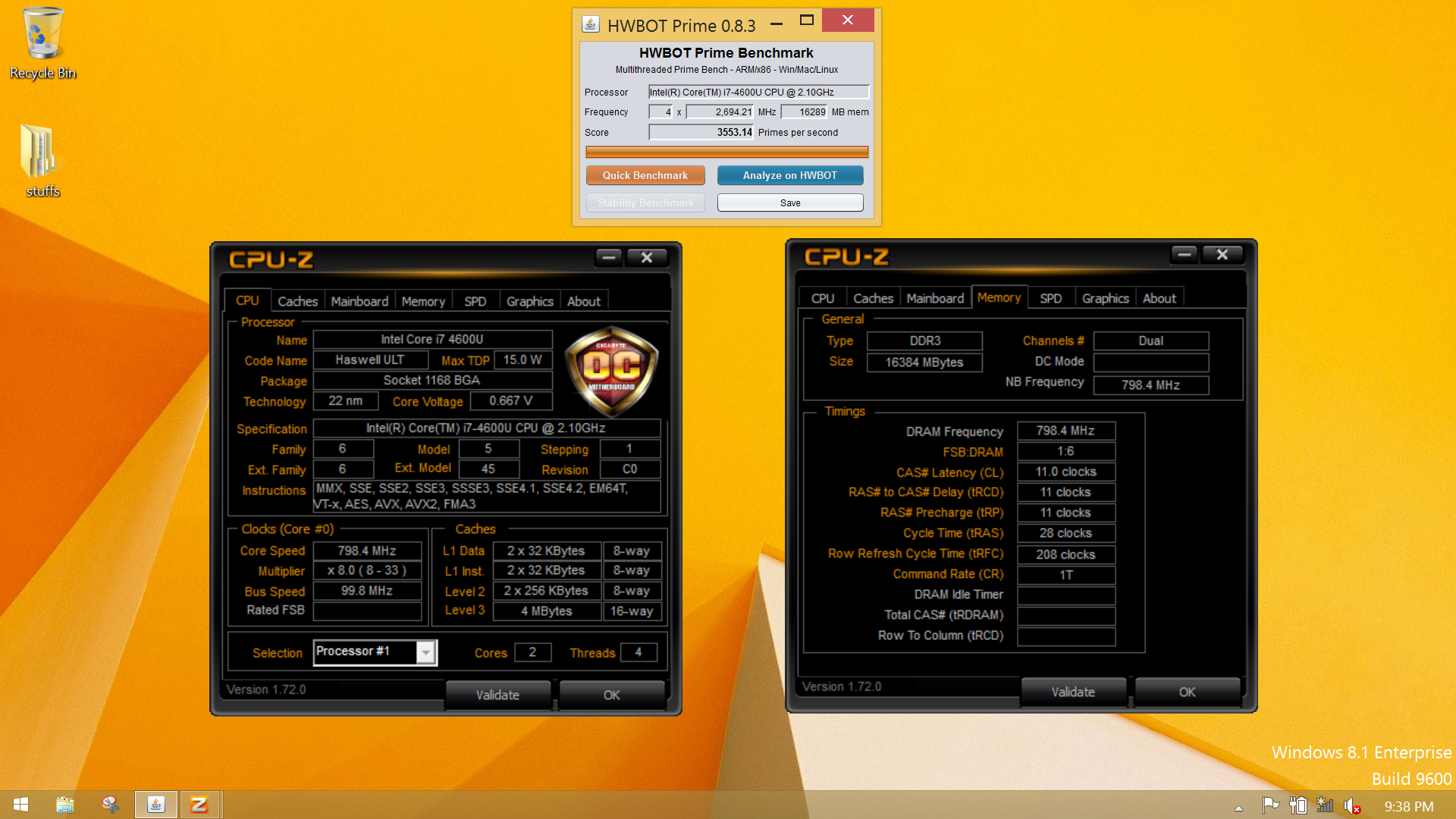Click OK in left CPU-Z window
This screenshot has height=819, width=1456.
coord(612,695)
